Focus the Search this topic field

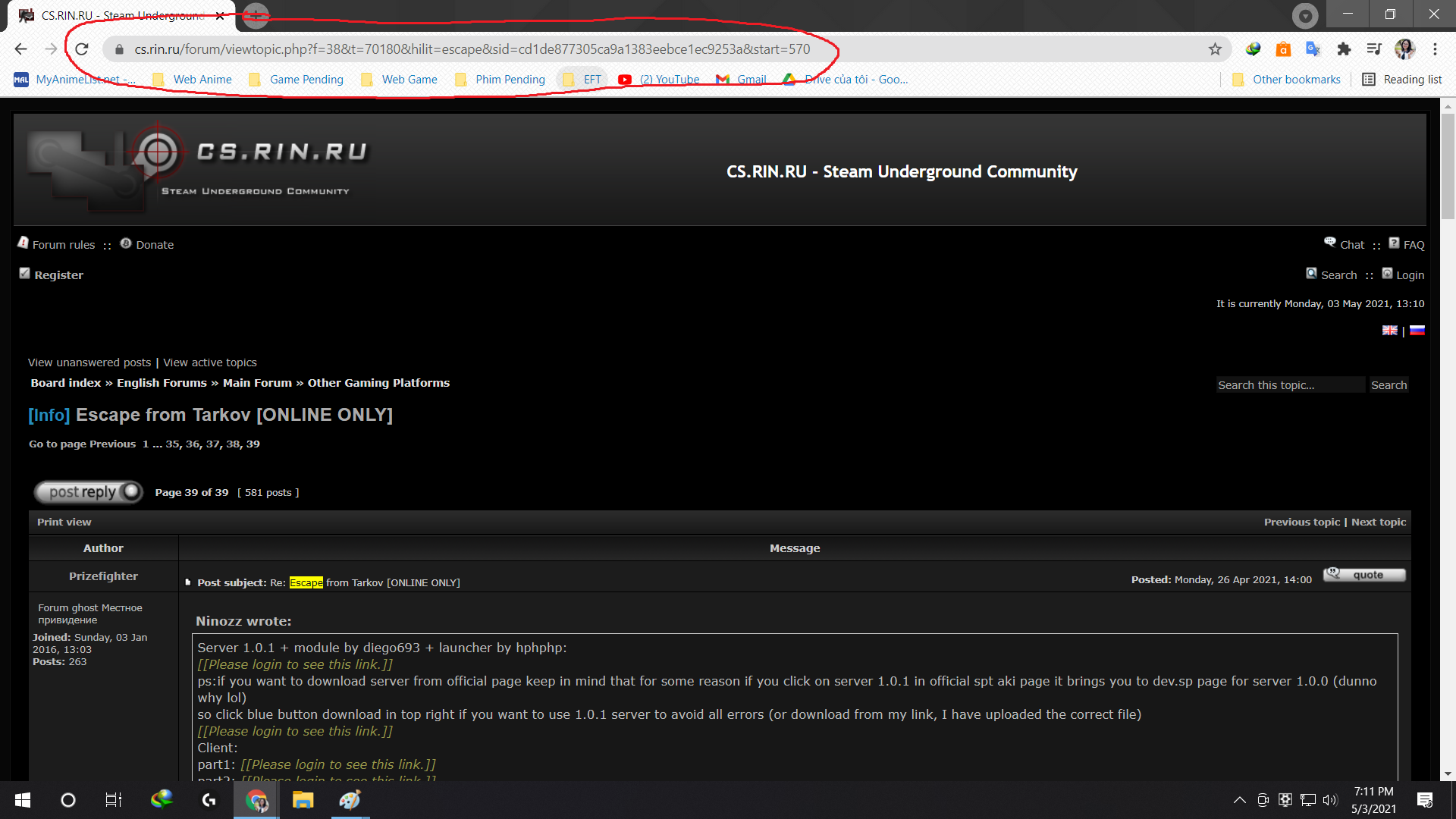pyautogui.click(x=1290, y=385)
